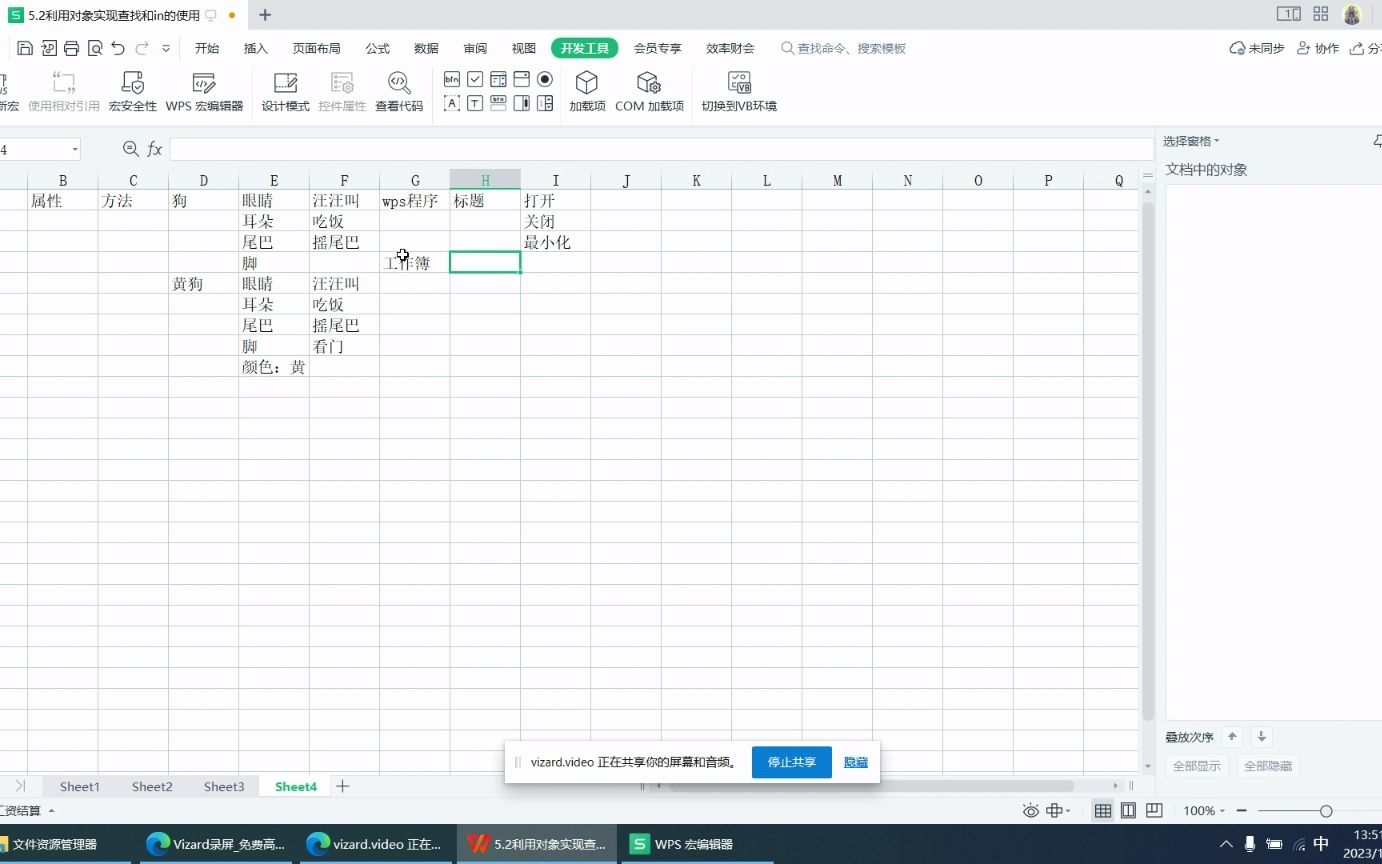Insert an option (radio) button control
This screenshot has height=864, width=1382.
(544, 78)
